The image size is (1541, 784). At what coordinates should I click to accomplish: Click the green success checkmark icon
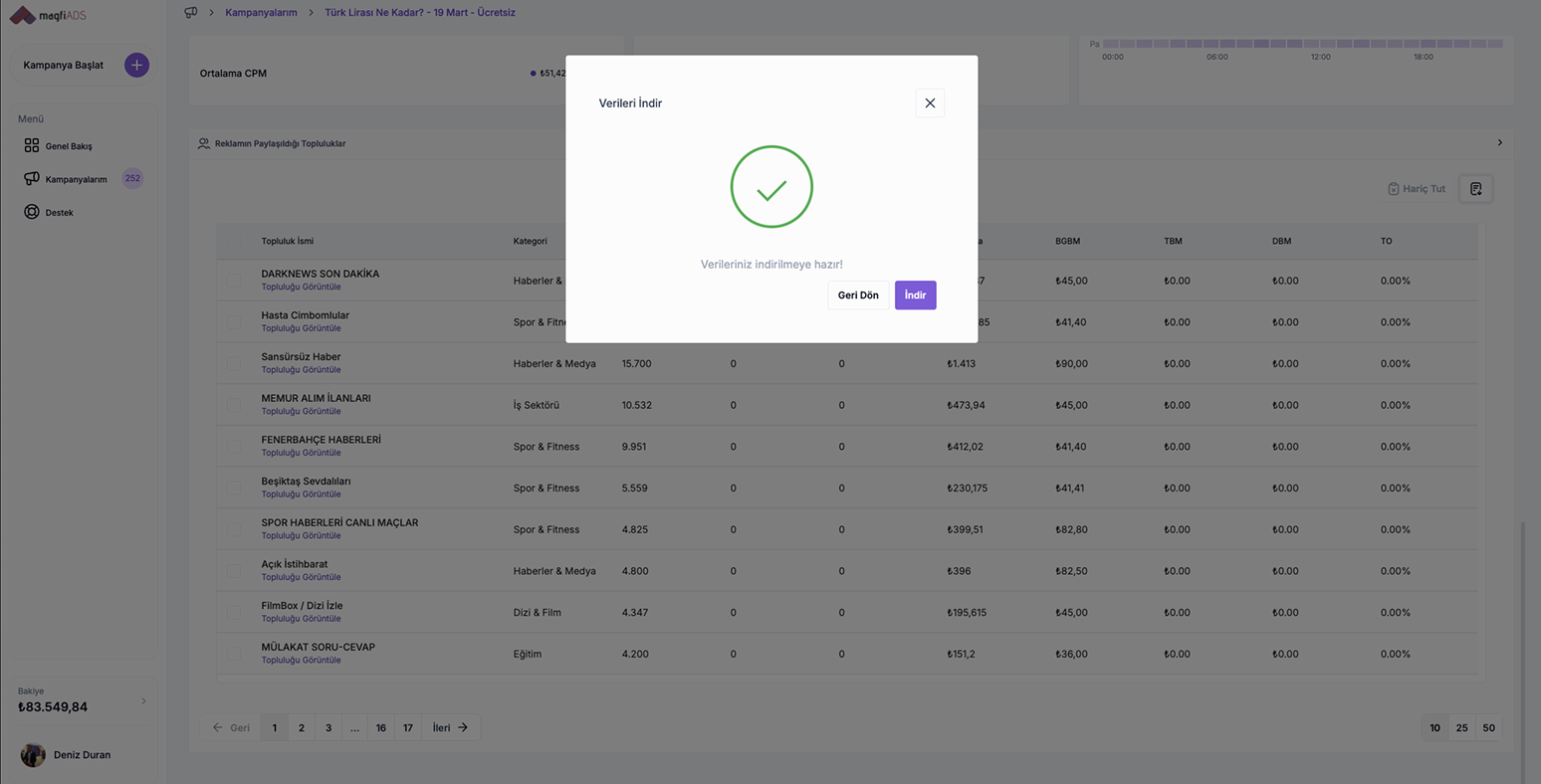(x=771, y=187)
